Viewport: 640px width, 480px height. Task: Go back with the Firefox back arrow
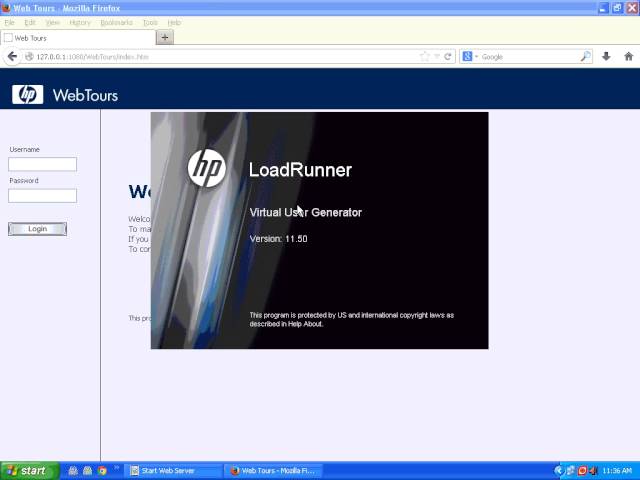click(12, 56)
